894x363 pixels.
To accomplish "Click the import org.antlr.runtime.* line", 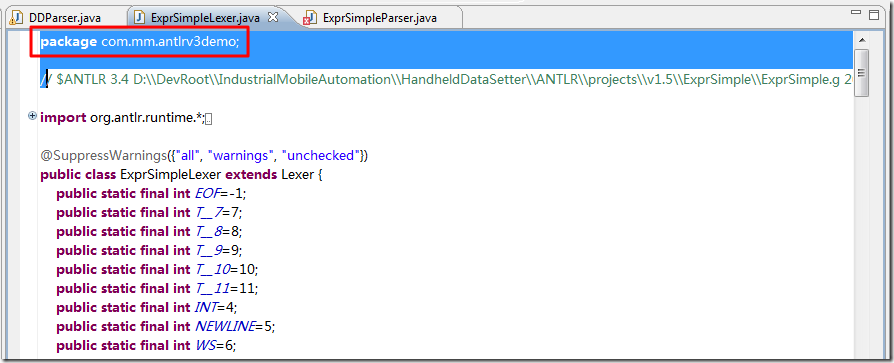I will click(x=122, y=118).
